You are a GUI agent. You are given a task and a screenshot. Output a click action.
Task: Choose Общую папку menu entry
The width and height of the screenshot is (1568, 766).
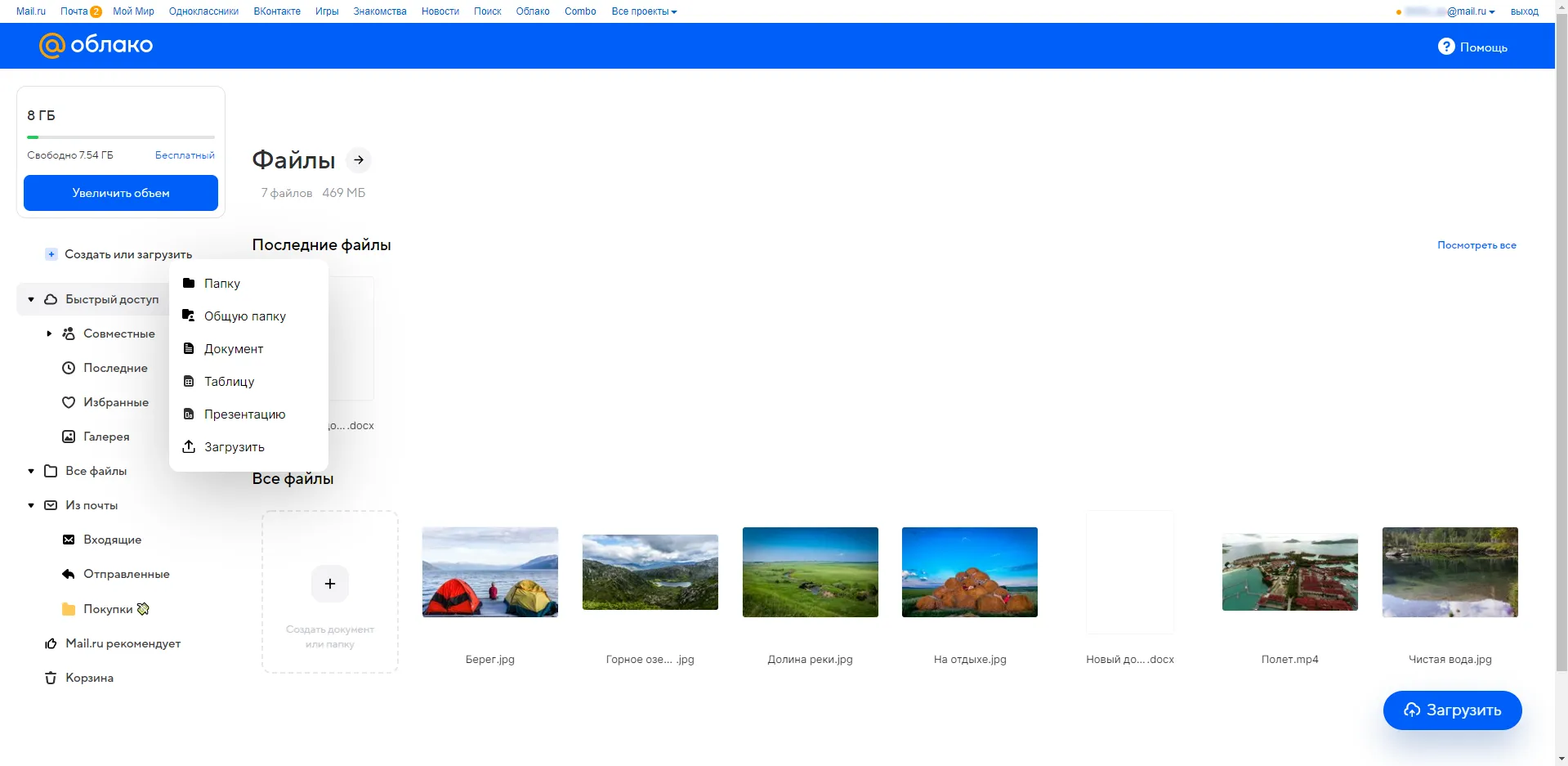tap(248, 316)
